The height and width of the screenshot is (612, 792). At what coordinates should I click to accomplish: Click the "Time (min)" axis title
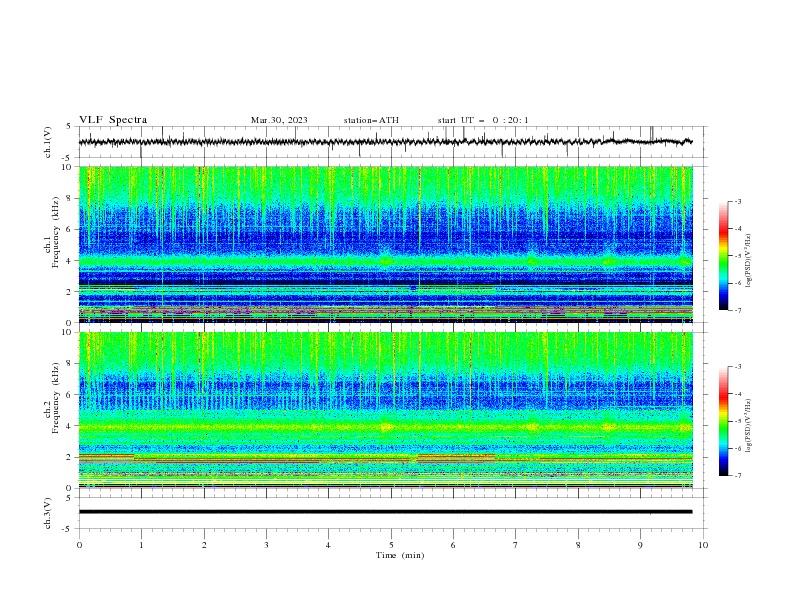tap(400, 555)
